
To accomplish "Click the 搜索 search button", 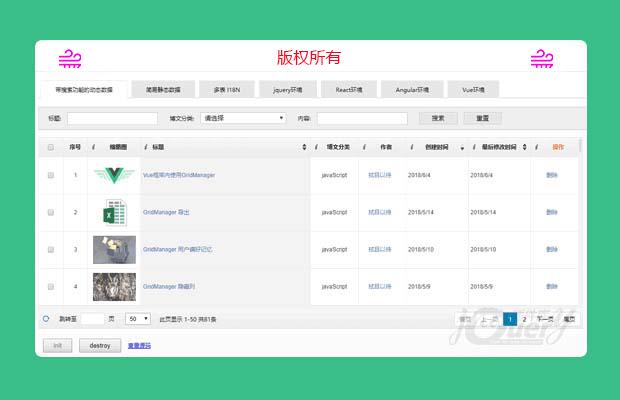I will pos(437,118).
